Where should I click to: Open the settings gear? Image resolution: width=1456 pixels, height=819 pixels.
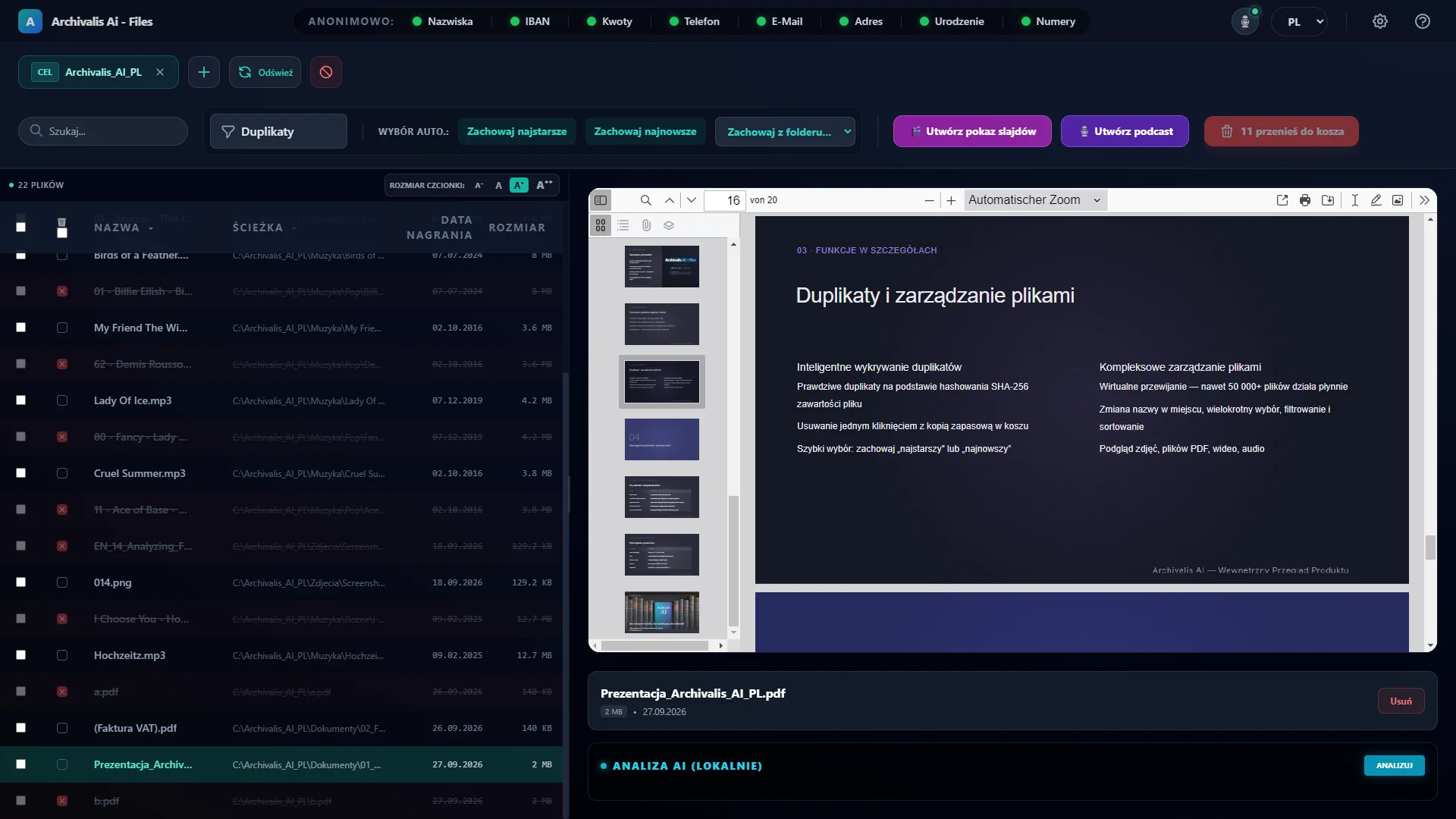1380,21
